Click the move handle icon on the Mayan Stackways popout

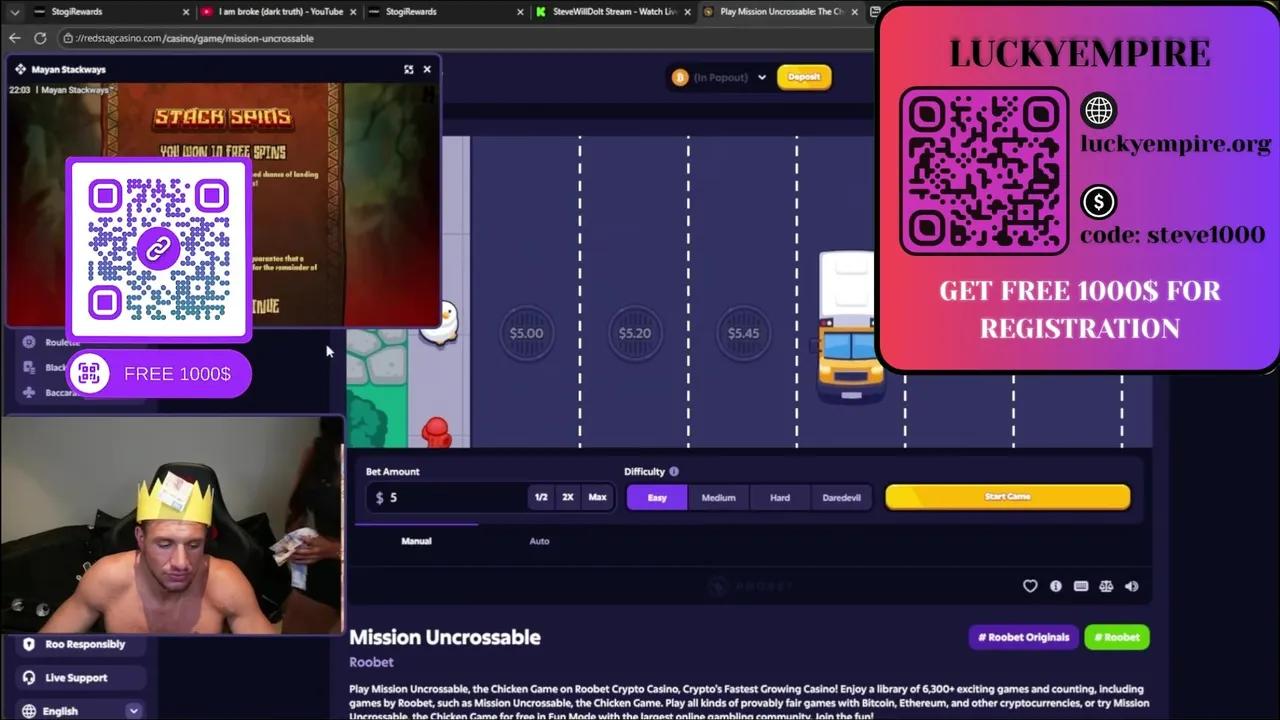(20, 69)
